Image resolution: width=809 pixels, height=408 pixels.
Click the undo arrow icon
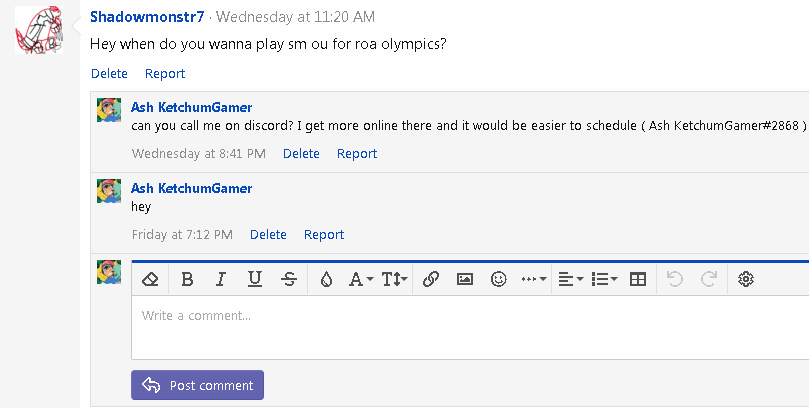pos(675,280)
